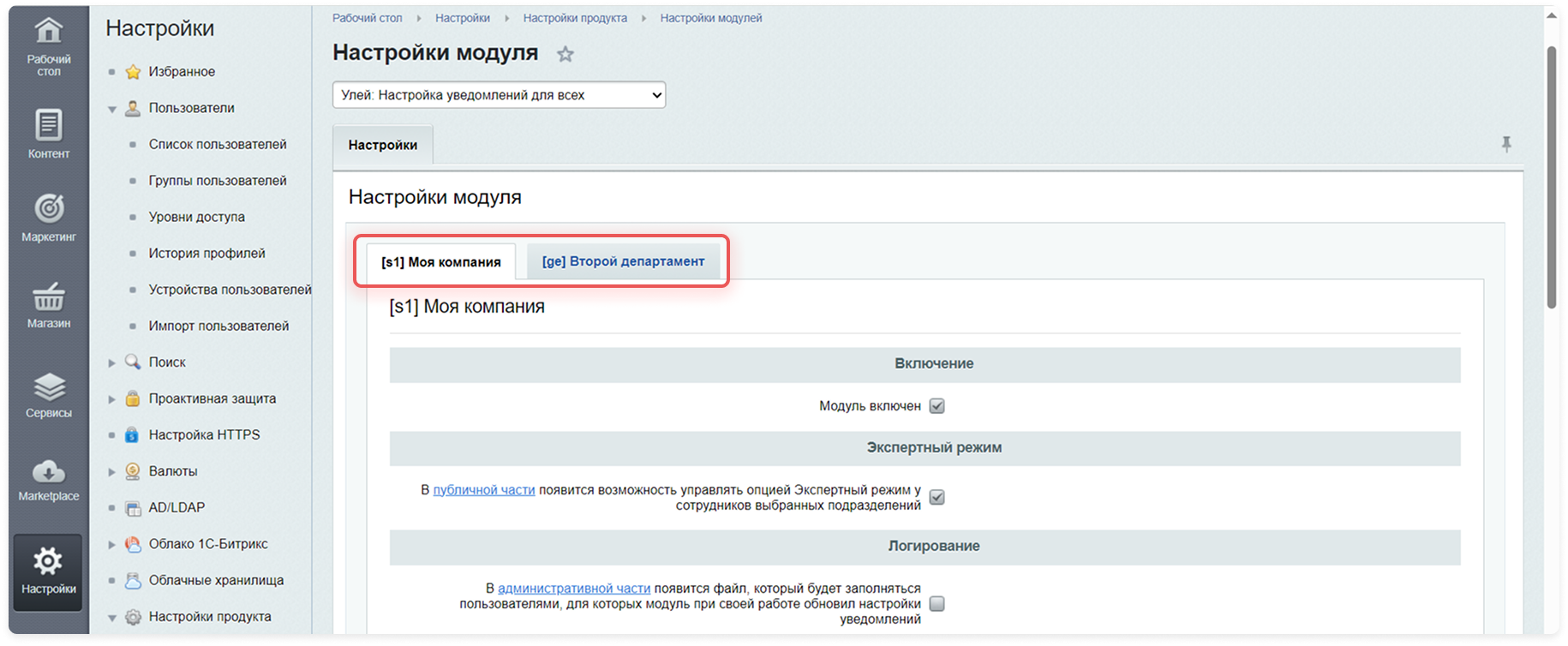Enable the Логирование checkbox
The width and height of the screenshot is (1568, 646).
point(937,604)
